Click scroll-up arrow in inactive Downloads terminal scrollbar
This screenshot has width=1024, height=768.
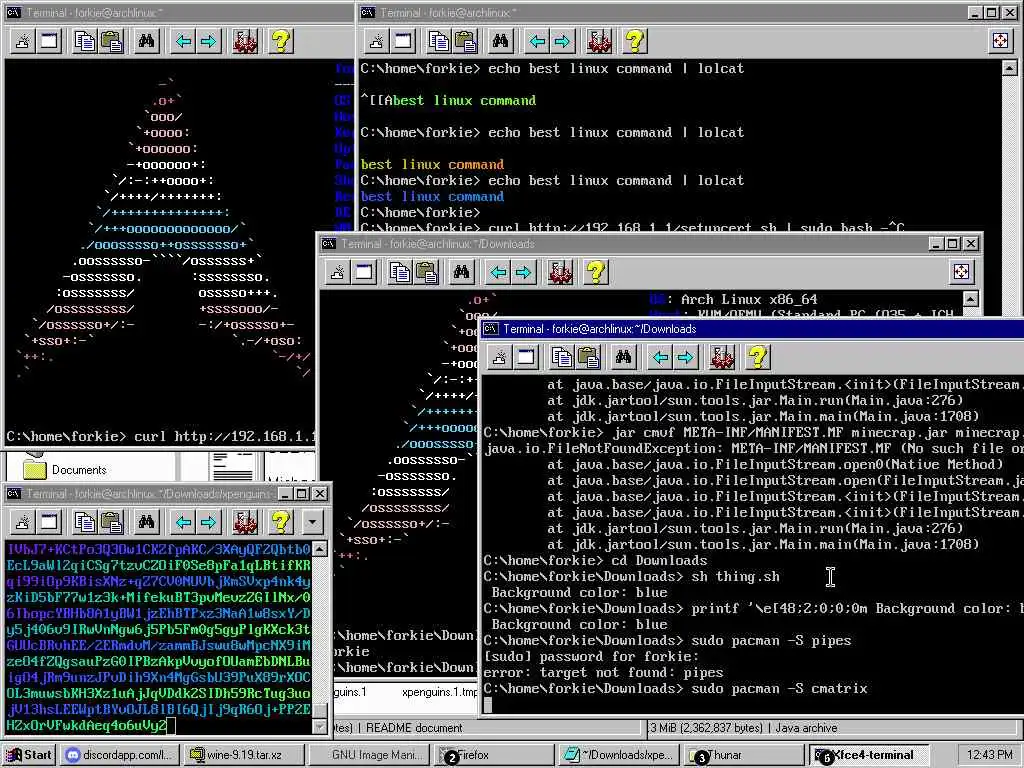tap(971, 299)
